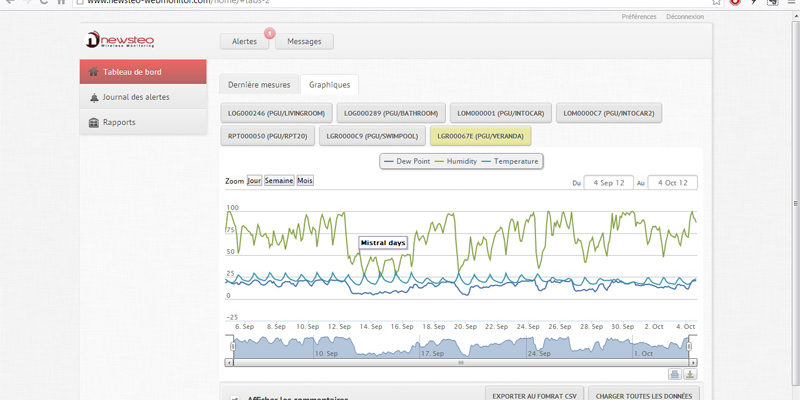Open Préférences link
This screenshot has height=400, width=800.
click(639, 17)
